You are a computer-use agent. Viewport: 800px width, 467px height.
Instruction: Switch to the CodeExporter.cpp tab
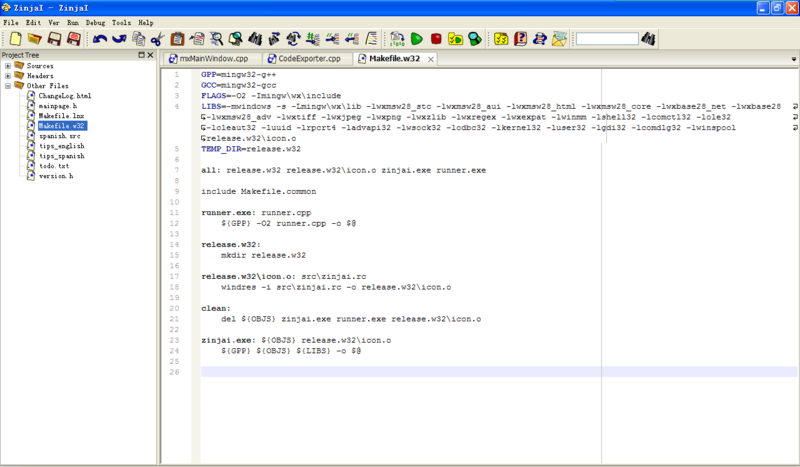tap(307, 59)
